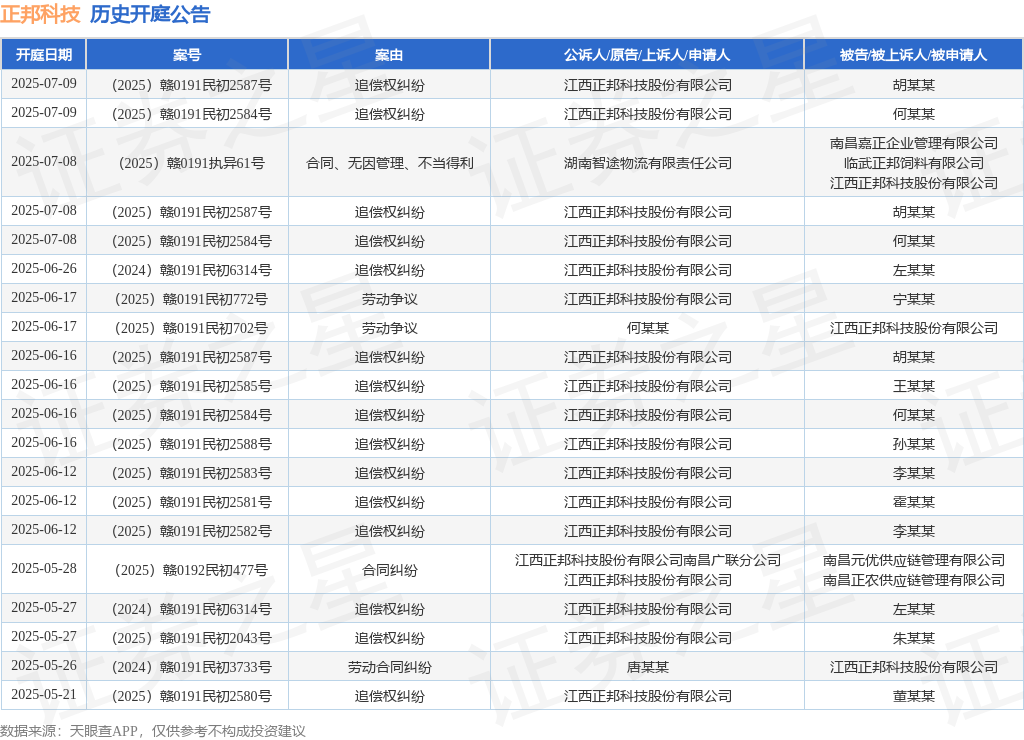This screenshot has width=1024, height=740.
Task: Click defendant 朱某某
Action: [x=914, y=638]
